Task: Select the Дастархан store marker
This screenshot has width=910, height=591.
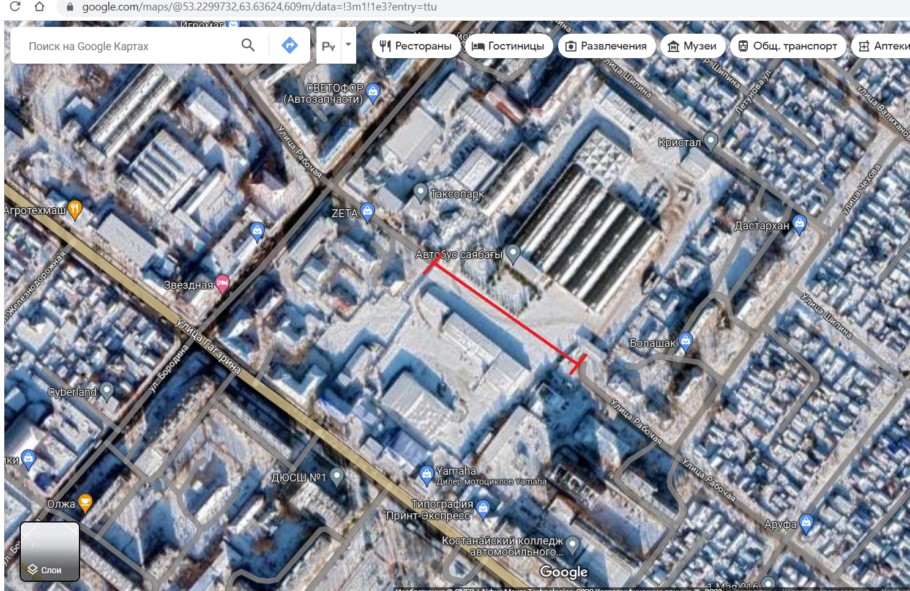Action: click(x=799, y=225)
